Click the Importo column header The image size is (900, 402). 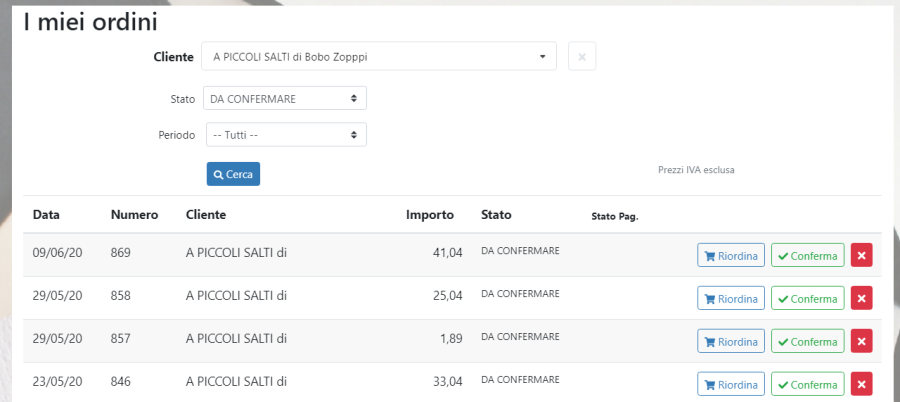pyautogui.click(x=430, y=215)
